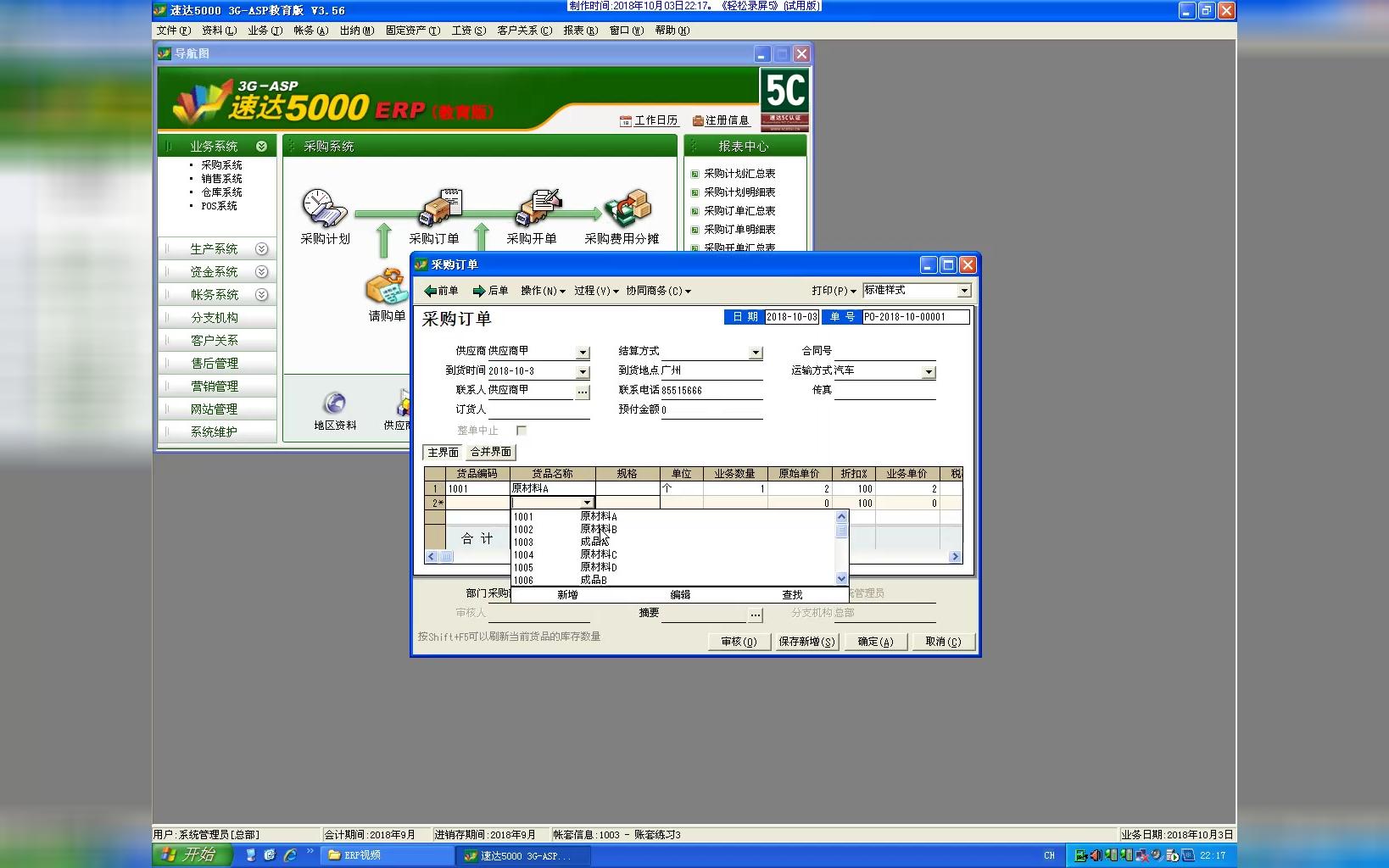Expand the 帐务系统 panel chevron
The image size is (1389, 868).
point(261,295)
